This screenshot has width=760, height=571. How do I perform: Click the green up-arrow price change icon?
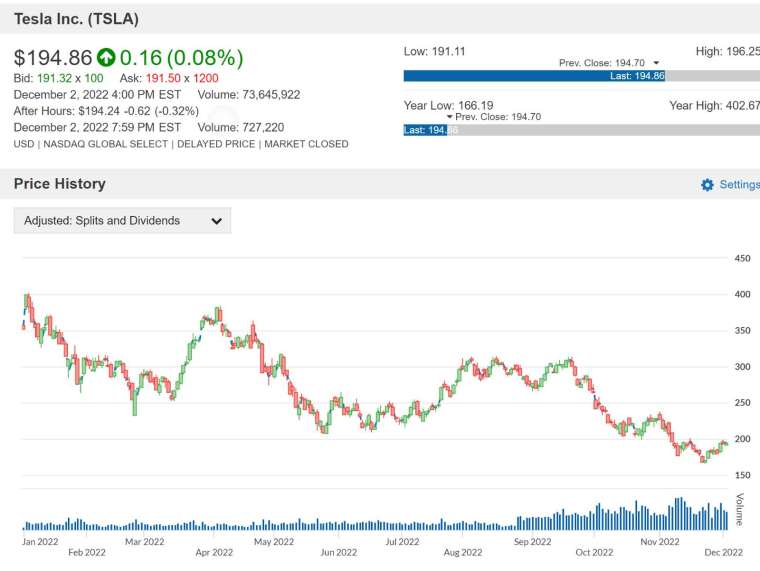[106, 57]
